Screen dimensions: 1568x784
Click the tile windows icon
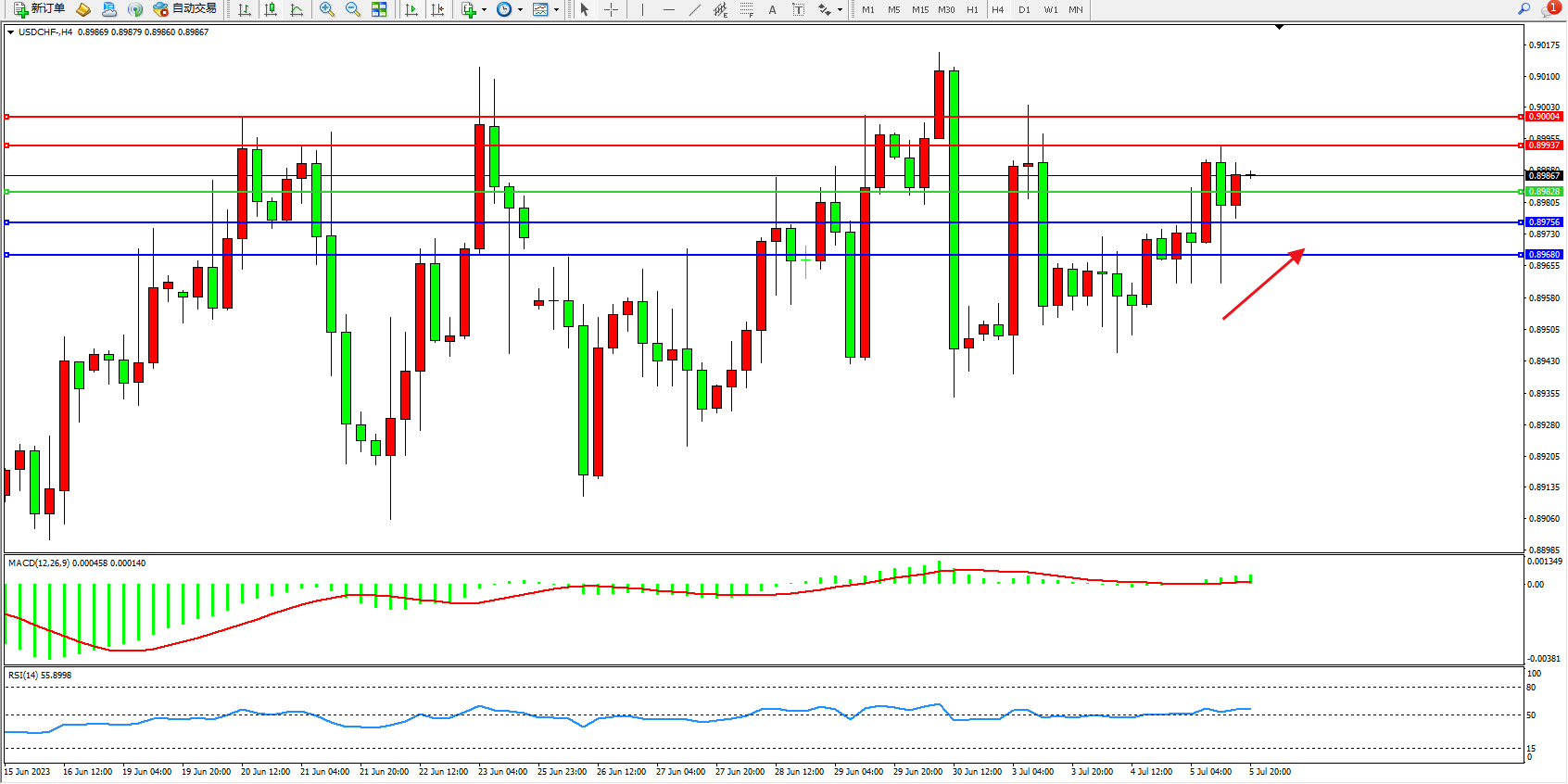click(379, 9)
